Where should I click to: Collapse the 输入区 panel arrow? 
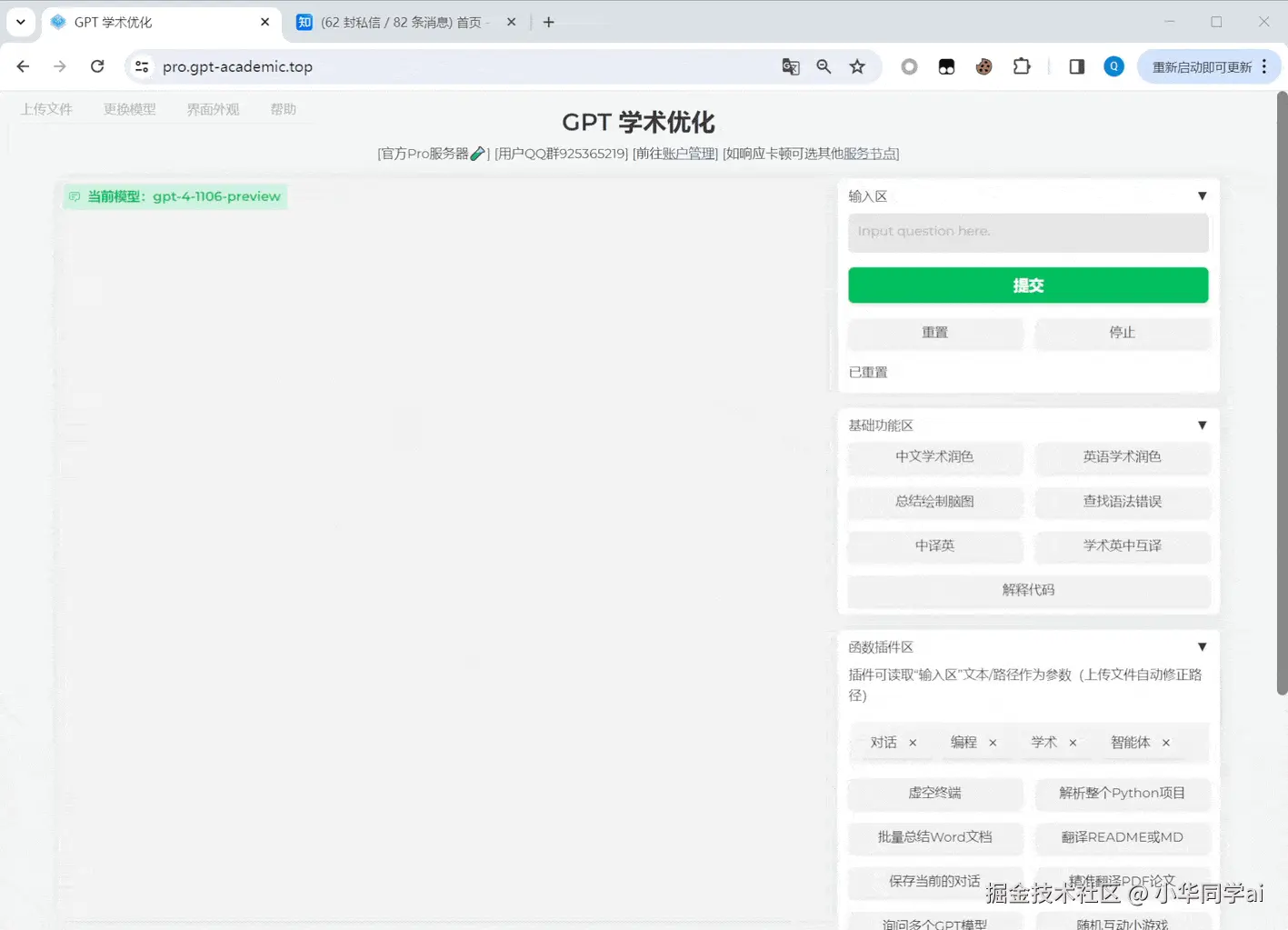click(1202, 195)
